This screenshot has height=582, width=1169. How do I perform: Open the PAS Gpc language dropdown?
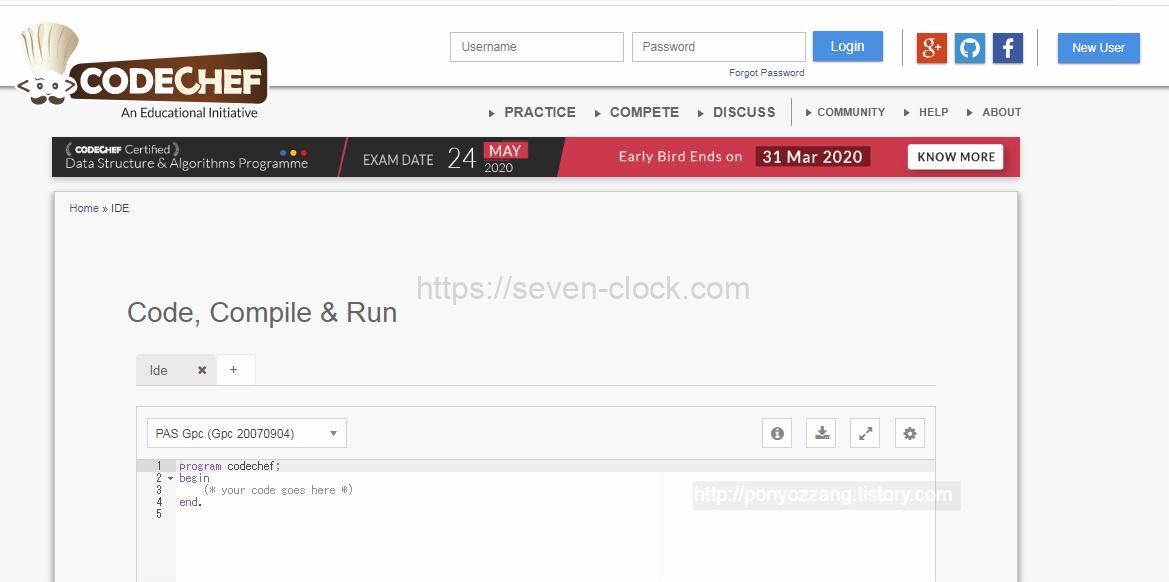[x=246, y=433]
